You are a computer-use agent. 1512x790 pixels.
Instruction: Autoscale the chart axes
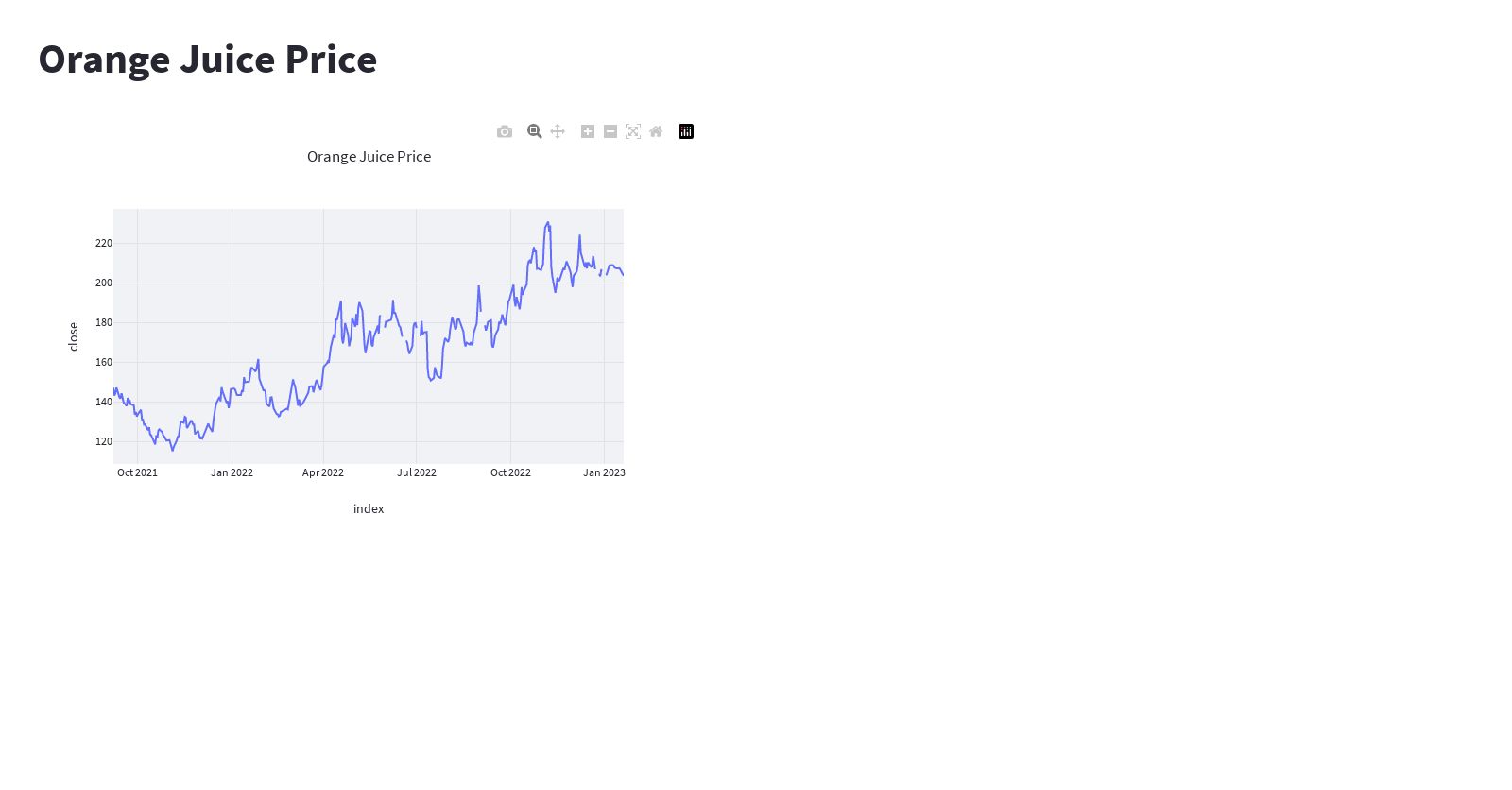(x=633, y=131)
